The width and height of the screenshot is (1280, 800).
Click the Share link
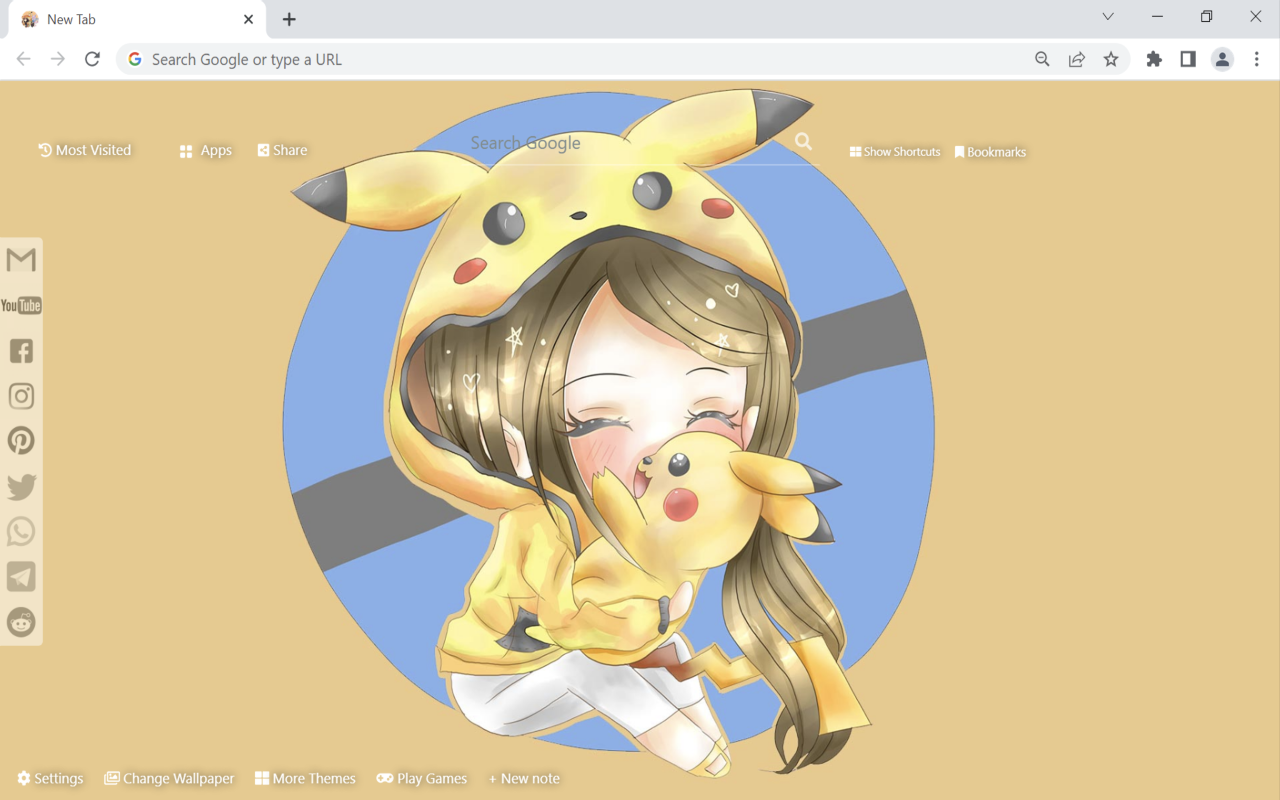coord(283,150)
